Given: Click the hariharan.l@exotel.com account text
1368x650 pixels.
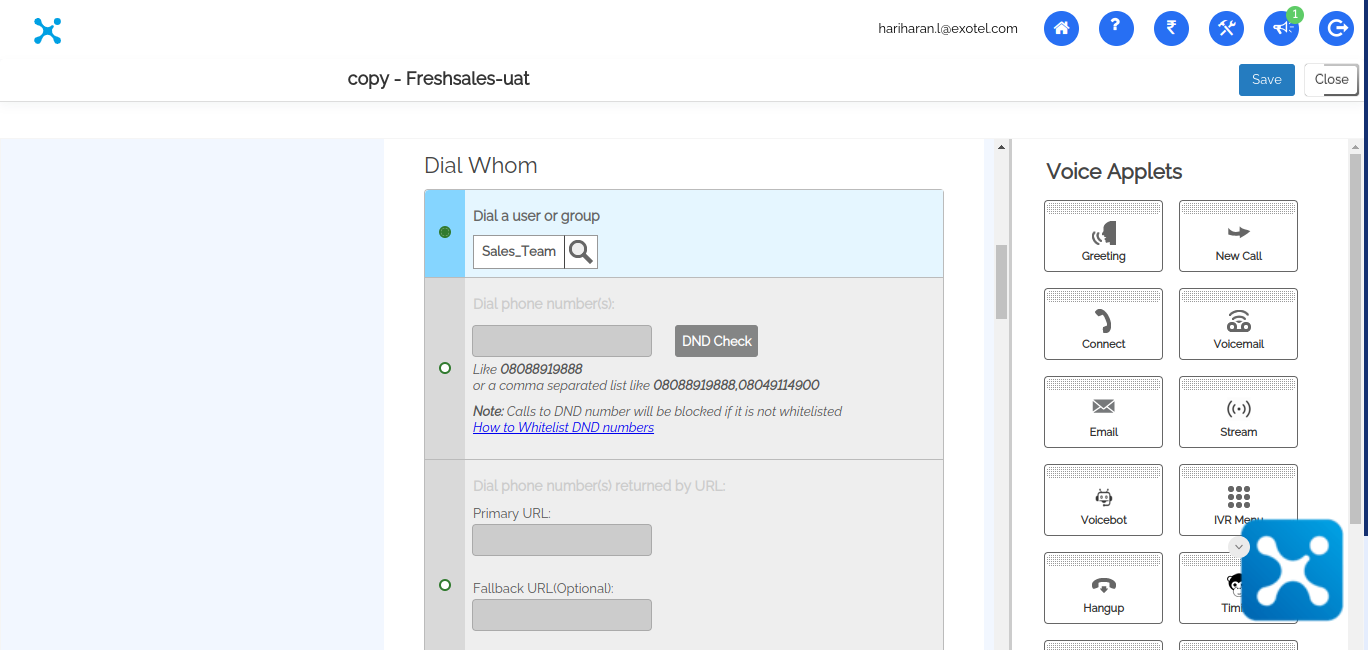Looking at the screenshot, I should [948, 29].
